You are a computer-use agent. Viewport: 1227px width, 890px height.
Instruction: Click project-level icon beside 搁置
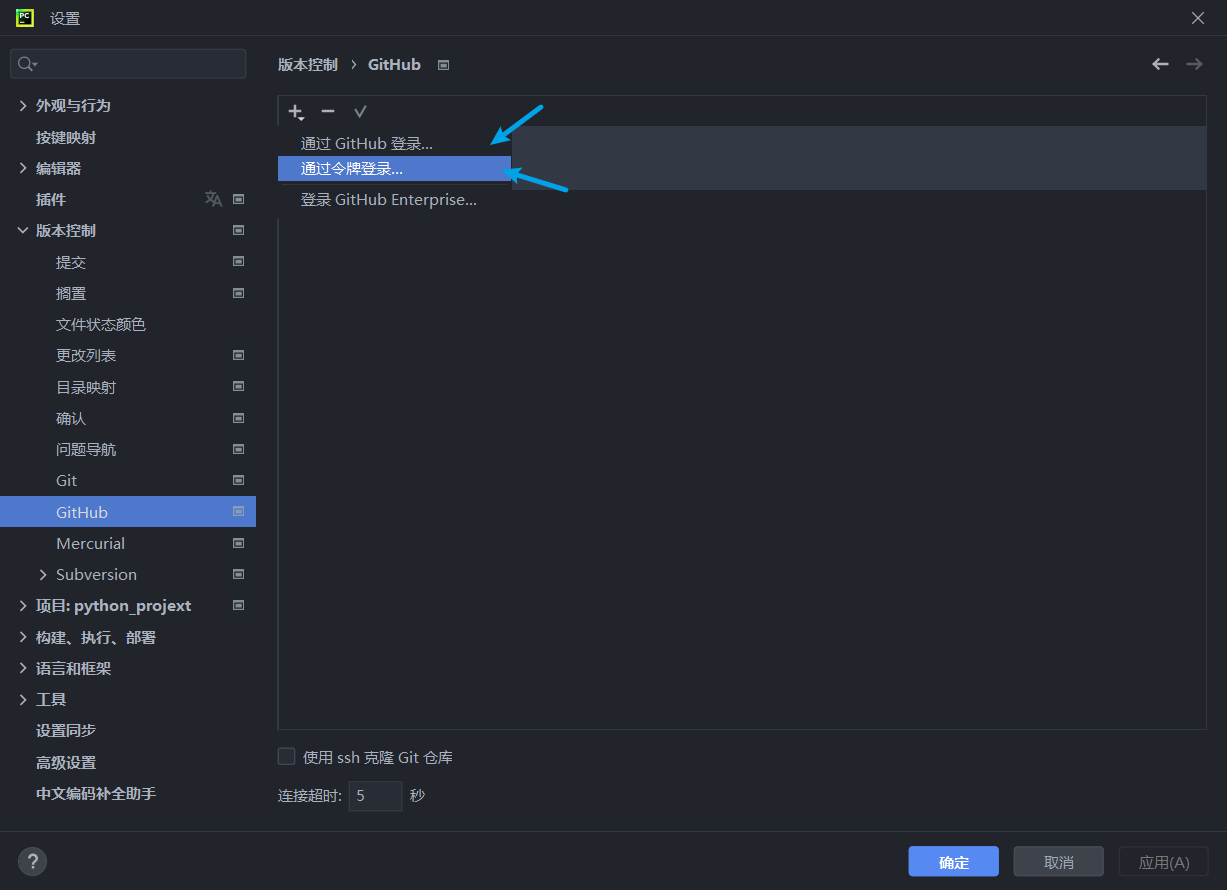(x=239, y=293)
